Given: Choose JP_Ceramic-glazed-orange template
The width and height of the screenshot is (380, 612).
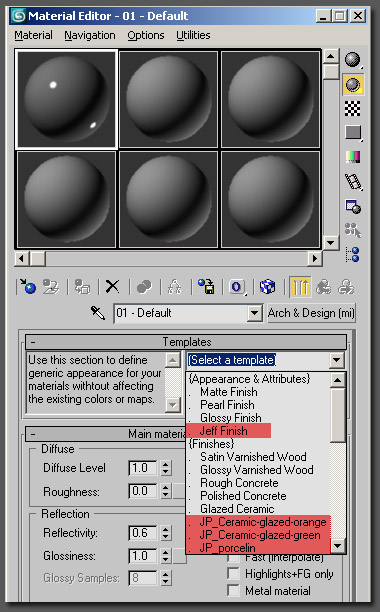Looking at the screenshot, I should [x=263, y=522].
